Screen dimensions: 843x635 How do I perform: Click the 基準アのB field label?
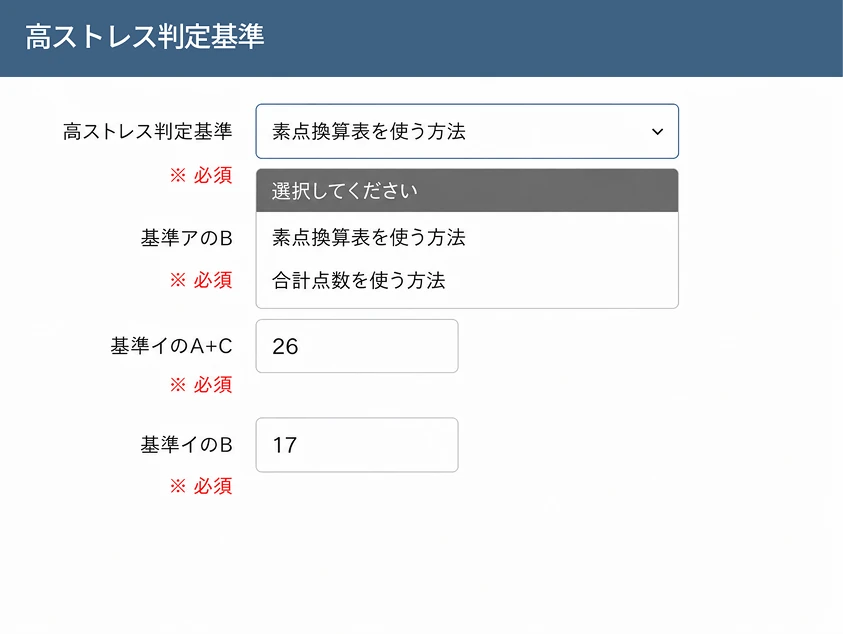[187, 238]
